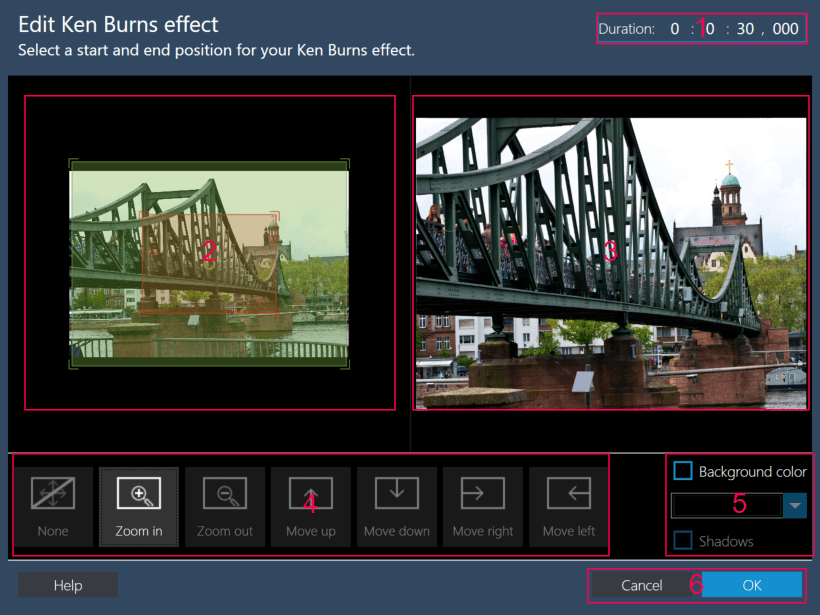This screenshot has width=820, height=615.
Task: Click the black background color swatch
Action: pyautogui.click(x=727, y=506)
